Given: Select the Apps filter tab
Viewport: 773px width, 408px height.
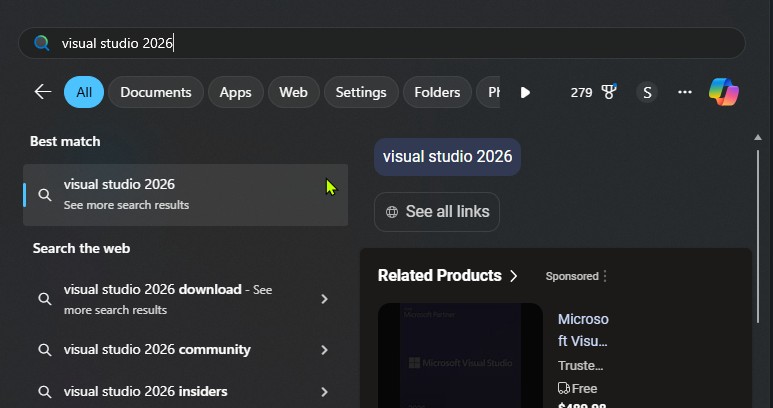Looking at the screenshot, I should (235, 92).
